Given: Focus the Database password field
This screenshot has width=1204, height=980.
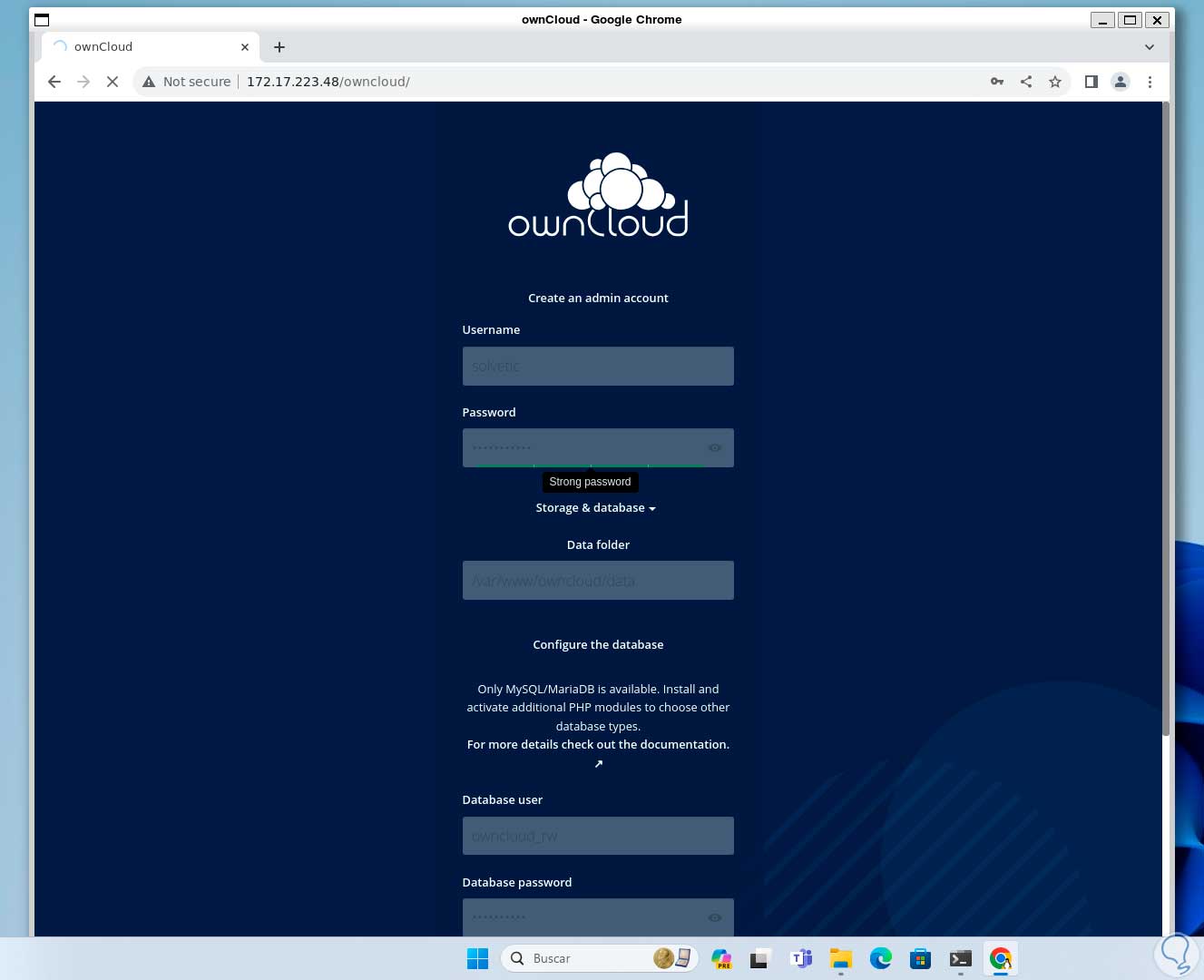Looking at the screenshot, I should tap(598, 917).
